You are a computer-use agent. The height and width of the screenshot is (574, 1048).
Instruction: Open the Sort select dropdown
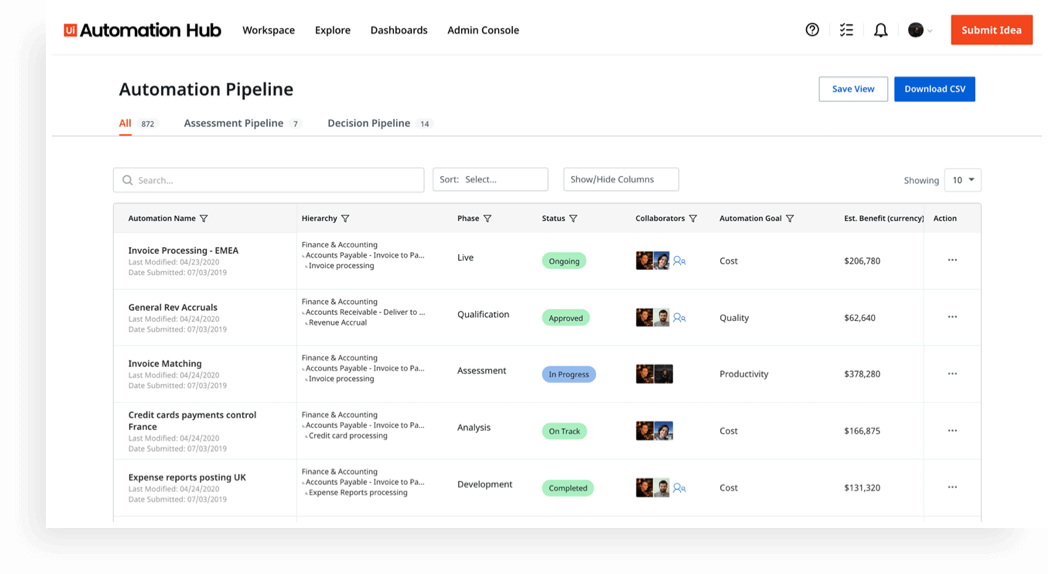pos(491,179)
